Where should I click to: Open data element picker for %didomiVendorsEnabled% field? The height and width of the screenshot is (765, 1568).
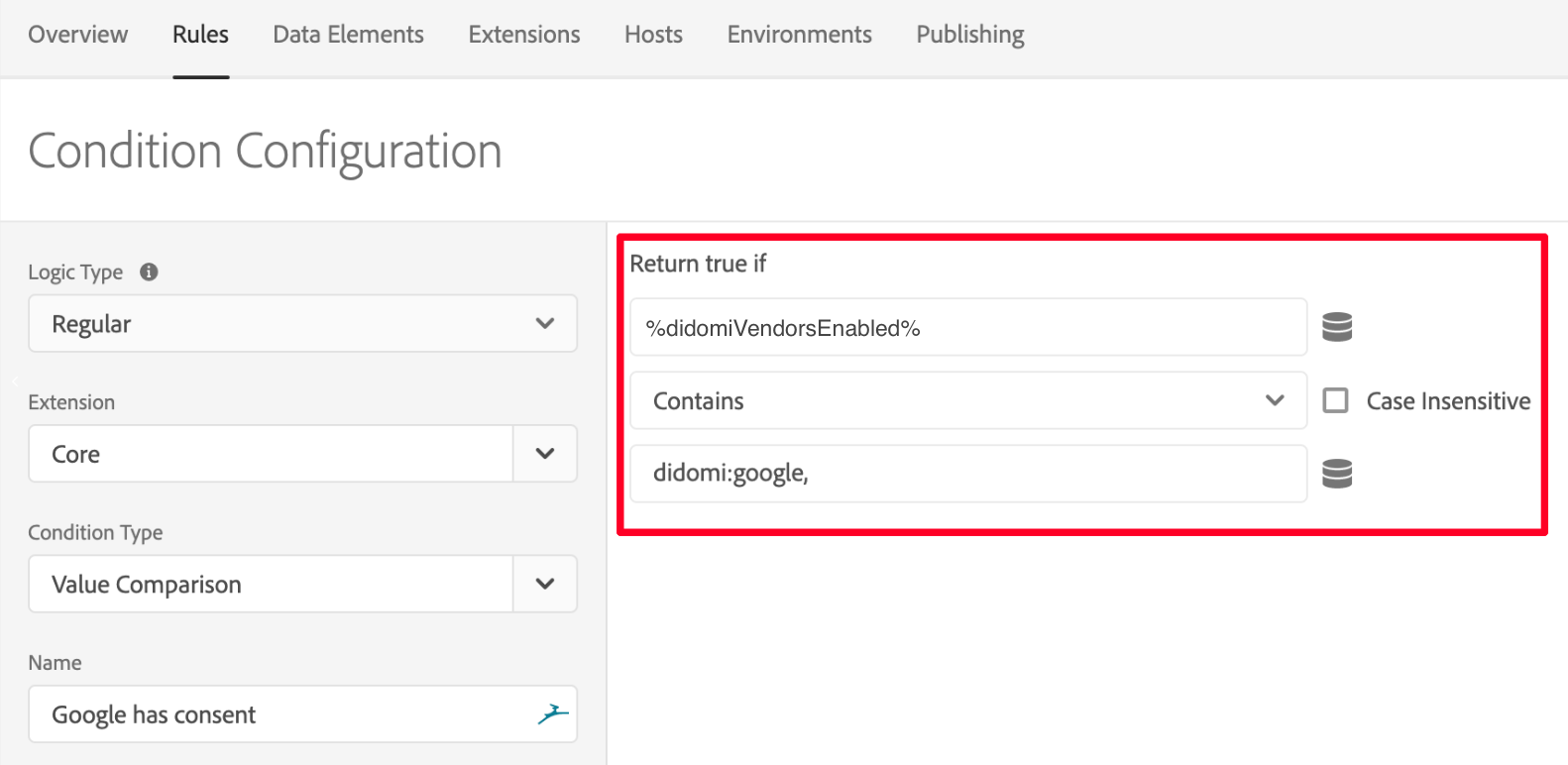(x=1337, y=326)
